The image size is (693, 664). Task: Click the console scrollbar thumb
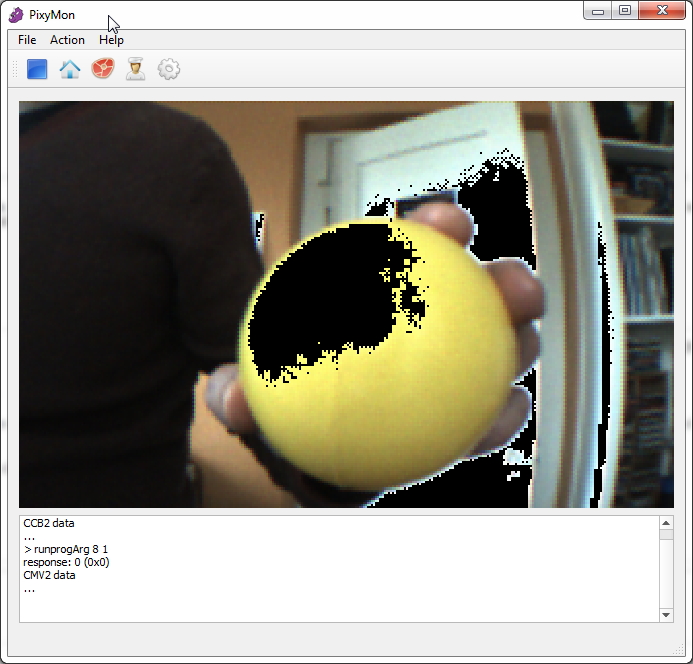pos(666,534)
